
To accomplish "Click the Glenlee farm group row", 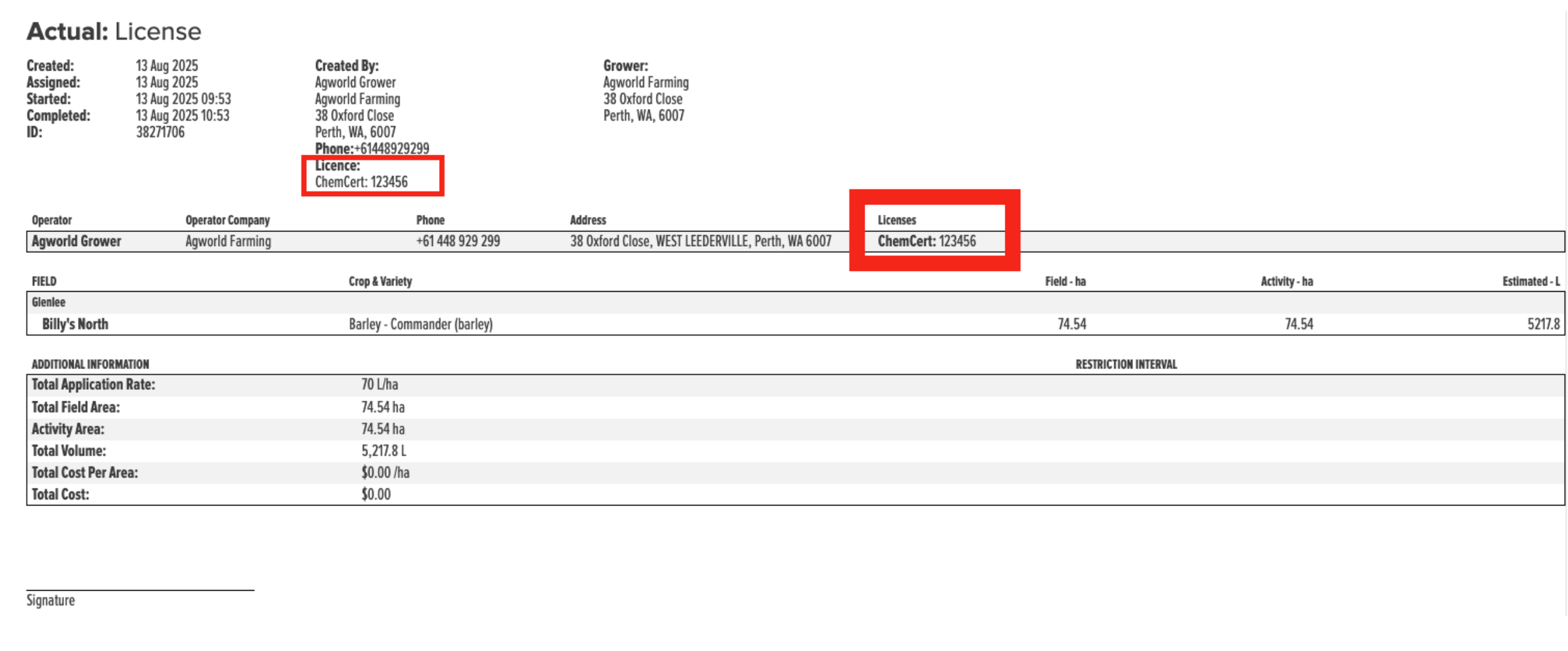I will pos(795,303).
